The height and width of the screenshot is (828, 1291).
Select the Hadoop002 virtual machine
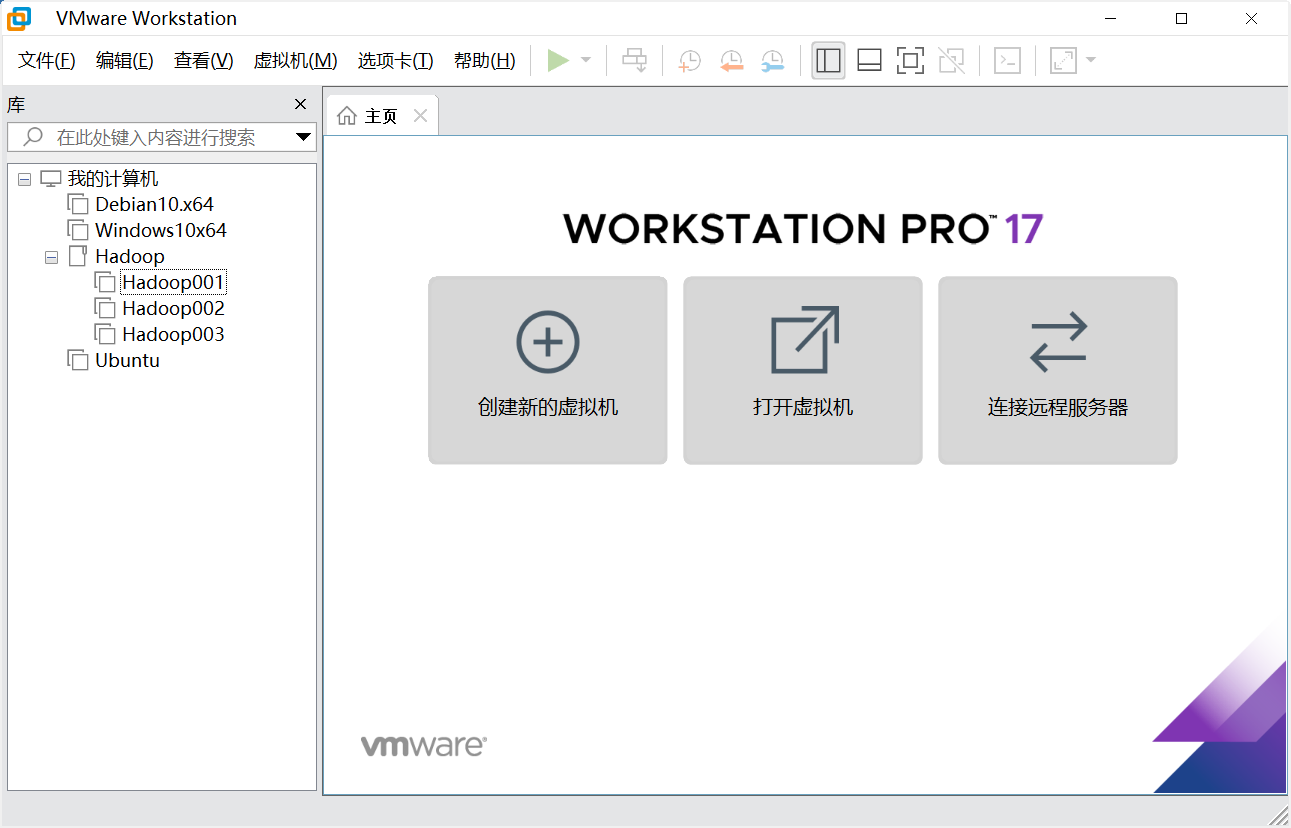(173, 308)
